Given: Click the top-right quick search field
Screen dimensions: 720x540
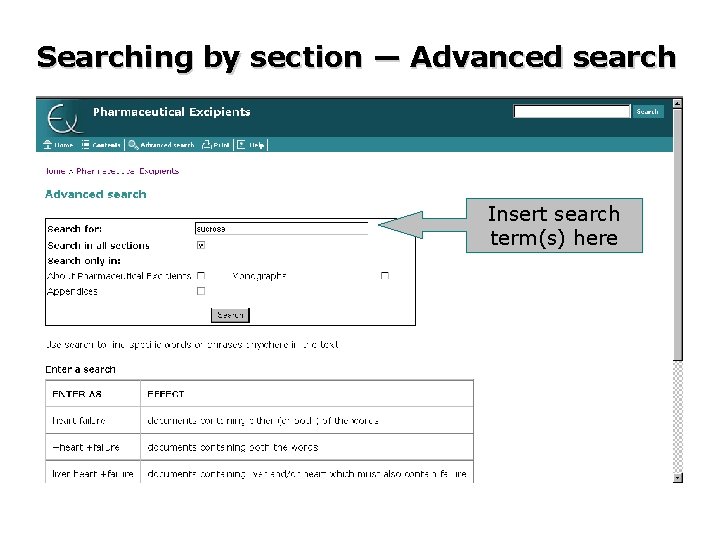Looking at the screenshot, I should (572, 112).
